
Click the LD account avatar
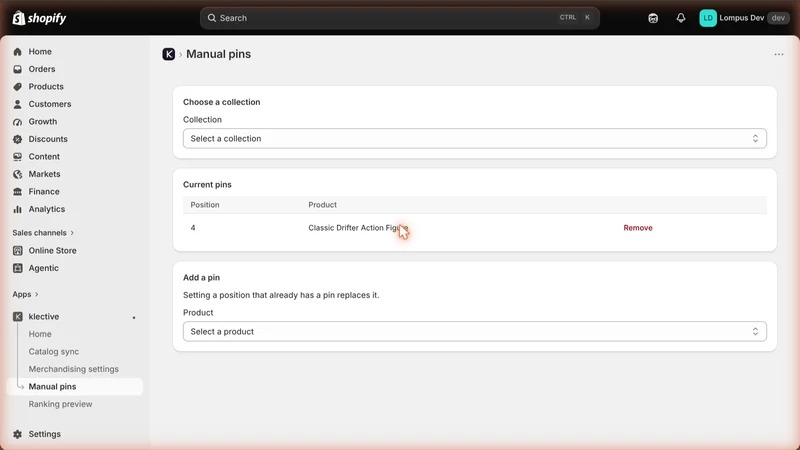tap(708, 18)
